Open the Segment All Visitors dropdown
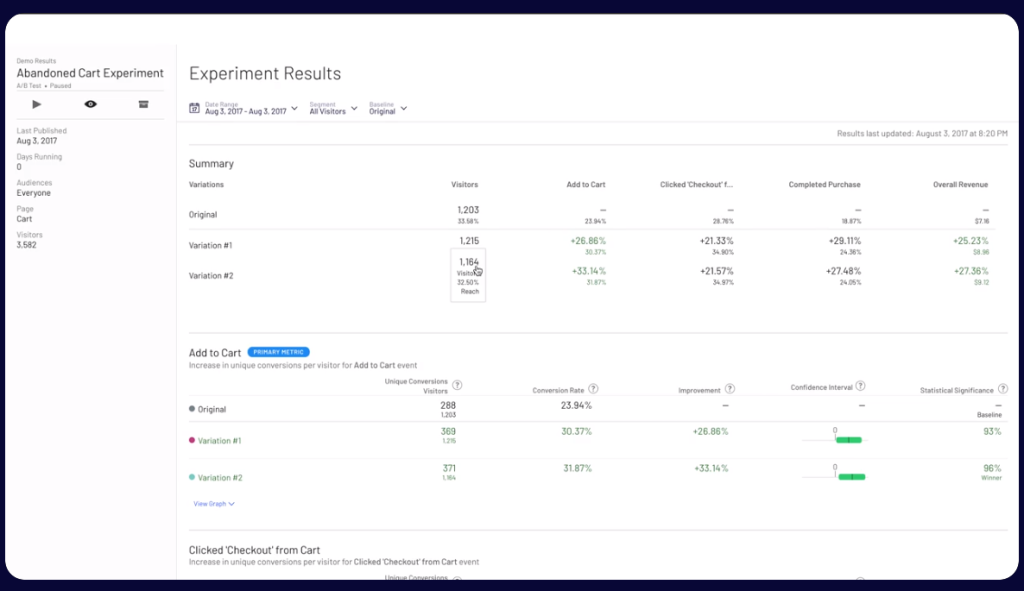Viewport: 1024px width, 591px height. pos(333,108)
